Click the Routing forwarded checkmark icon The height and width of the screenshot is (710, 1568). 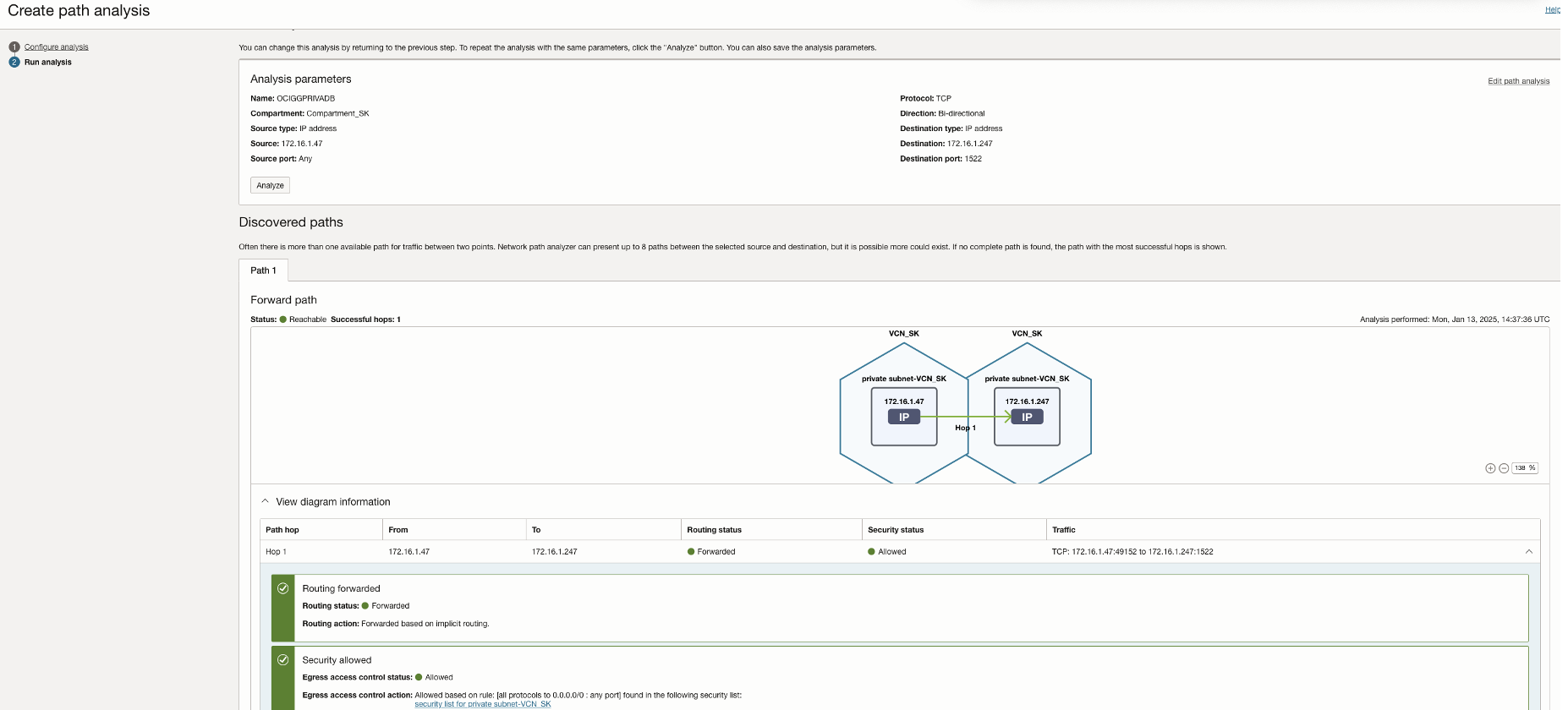point(283,588)
